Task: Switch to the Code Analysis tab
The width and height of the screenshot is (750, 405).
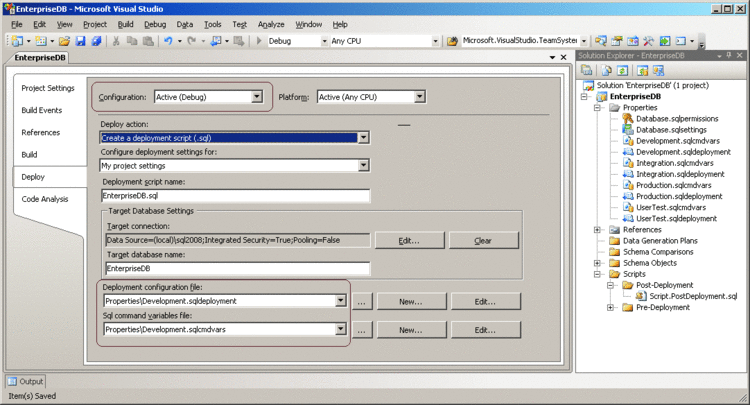Action: (45, 199)
